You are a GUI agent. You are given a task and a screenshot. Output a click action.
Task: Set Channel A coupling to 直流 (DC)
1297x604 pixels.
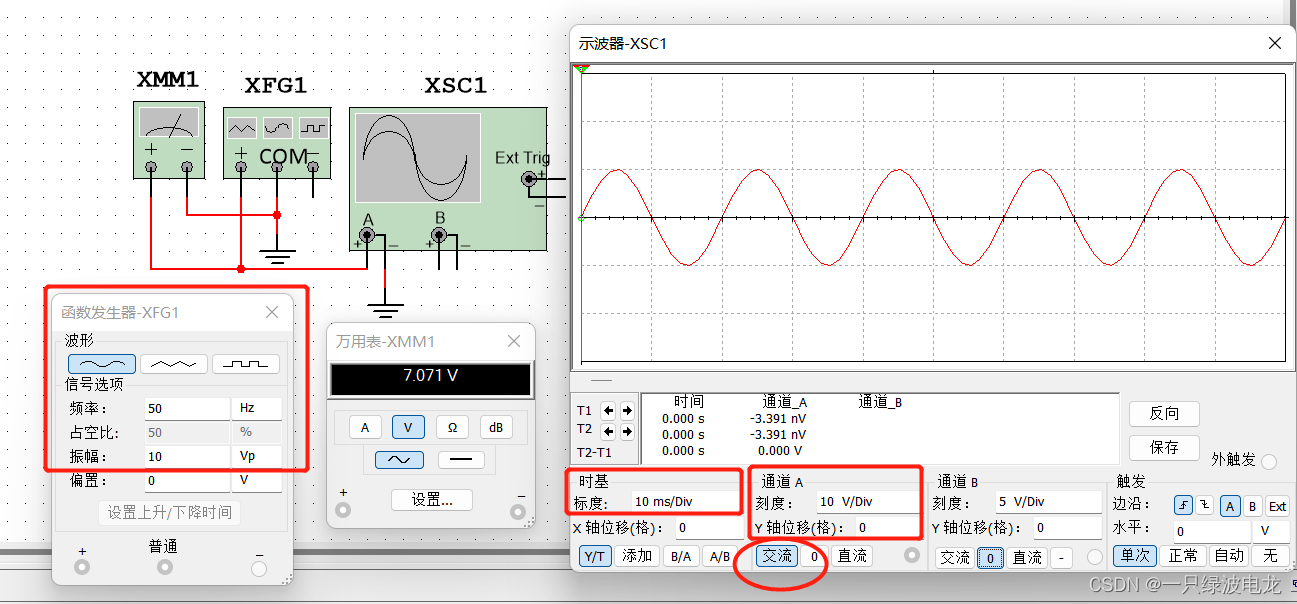[x=852, y=555]
